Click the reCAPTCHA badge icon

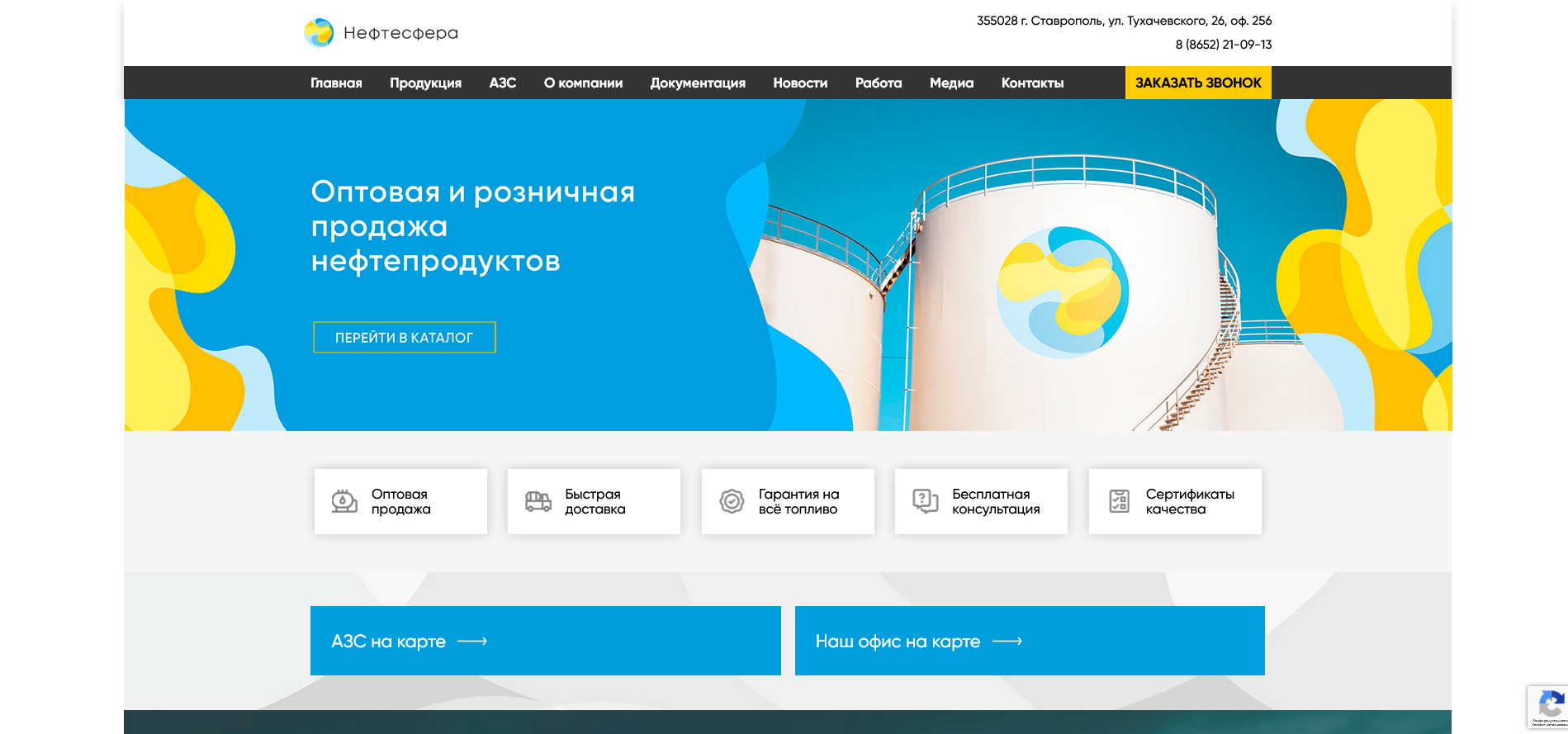pos(1551,704)
